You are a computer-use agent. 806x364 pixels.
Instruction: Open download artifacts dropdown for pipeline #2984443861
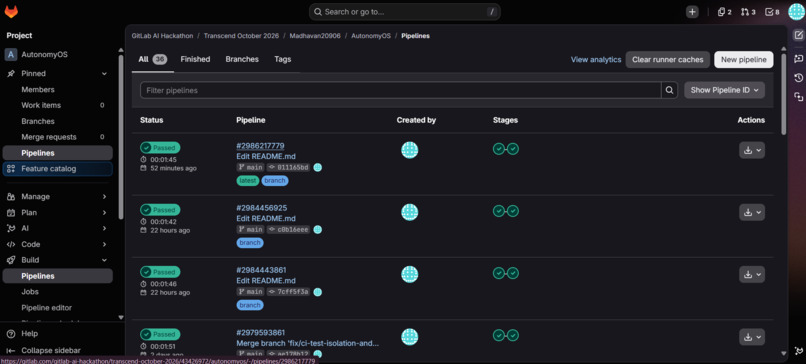[x=752, y=275]
